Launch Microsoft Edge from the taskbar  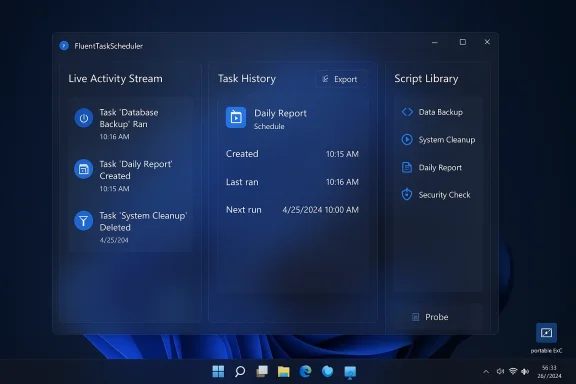[x=305, y=372]
